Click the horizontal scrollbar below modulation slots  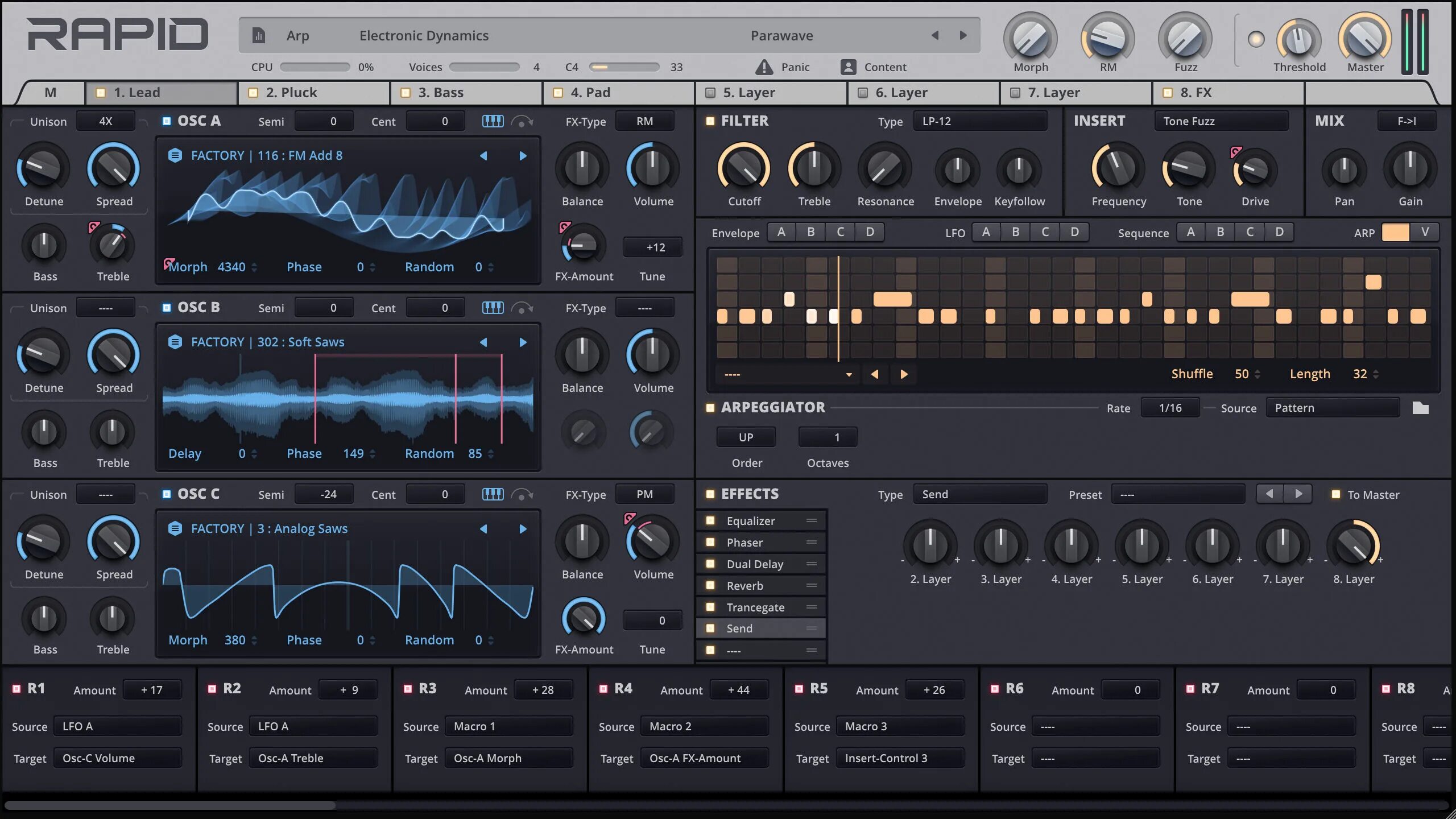(x=169, y=805)
